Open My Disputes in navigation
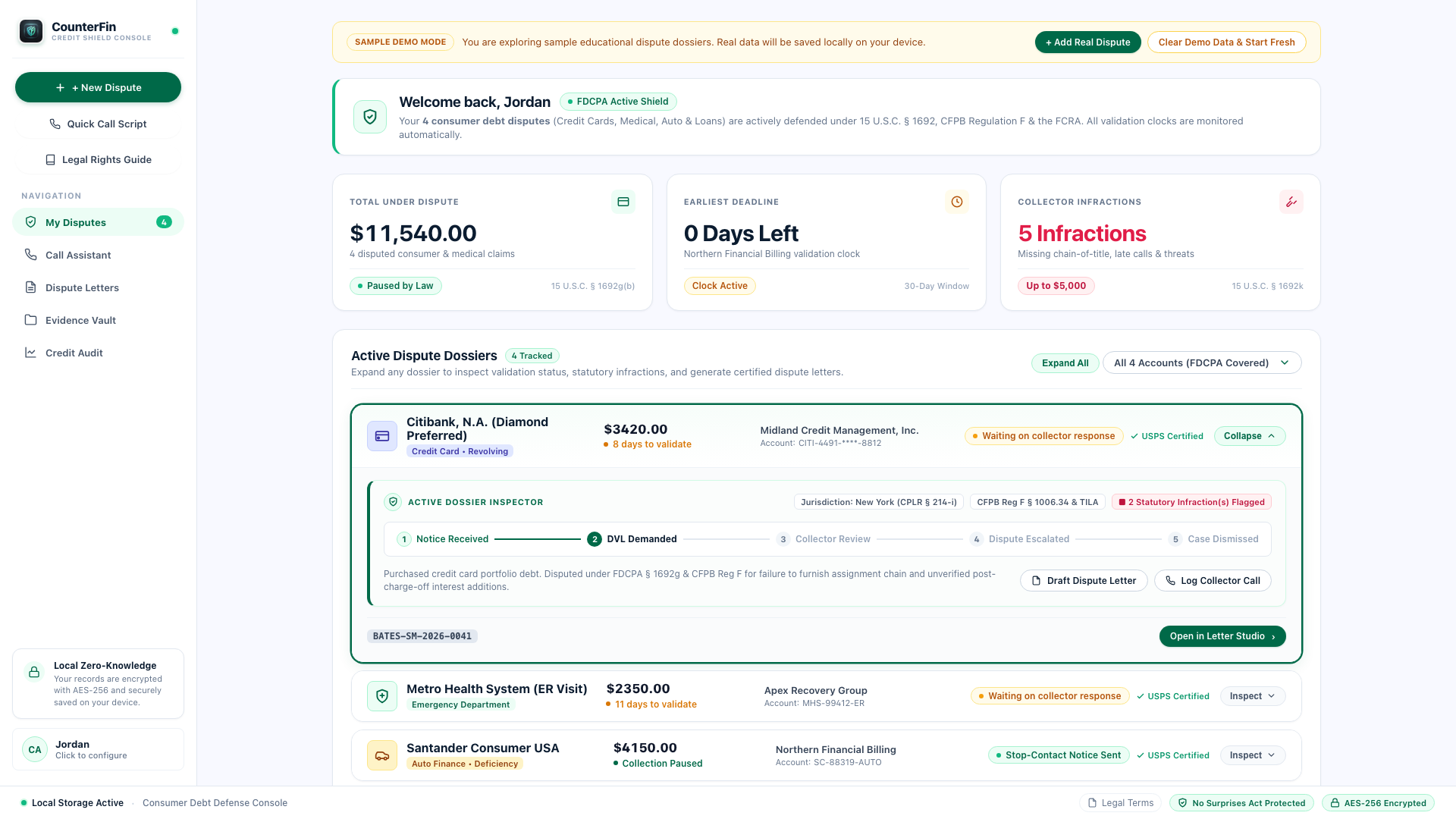 coord(98,222)
